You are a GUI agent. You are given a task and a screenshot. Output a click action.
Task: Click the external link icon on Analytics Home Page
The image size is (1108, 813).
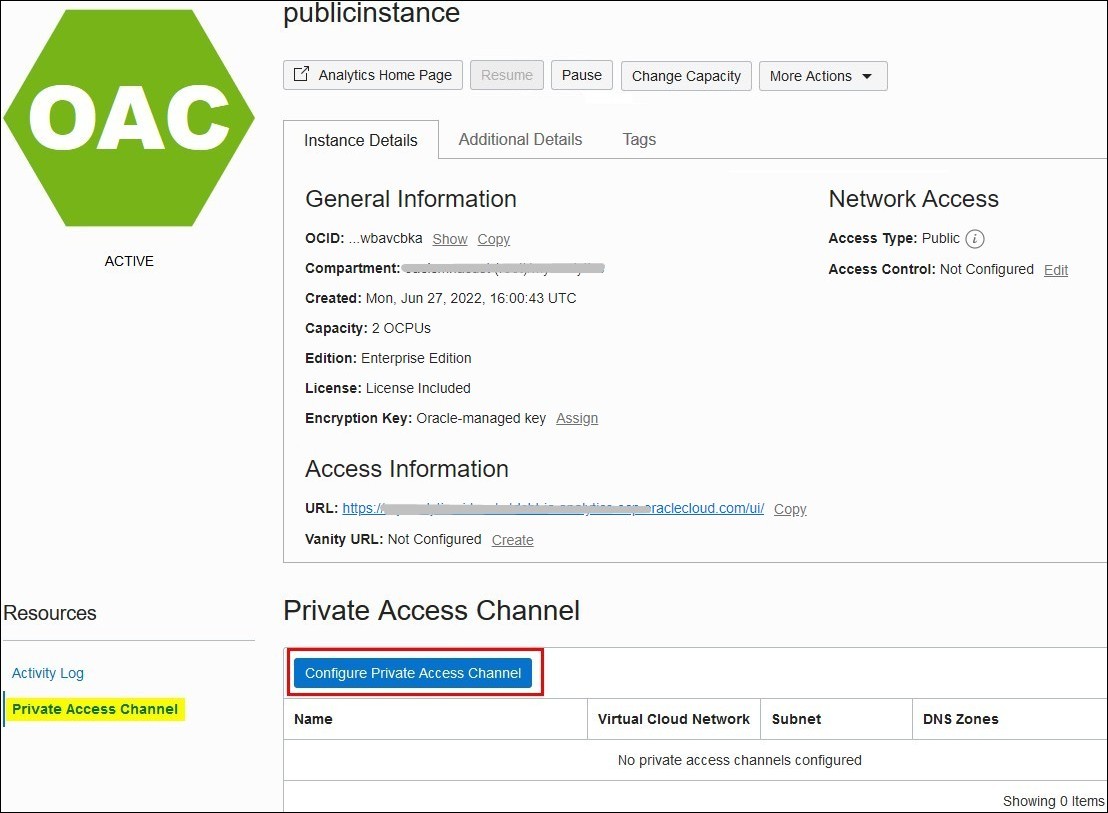tap(301, 74)
